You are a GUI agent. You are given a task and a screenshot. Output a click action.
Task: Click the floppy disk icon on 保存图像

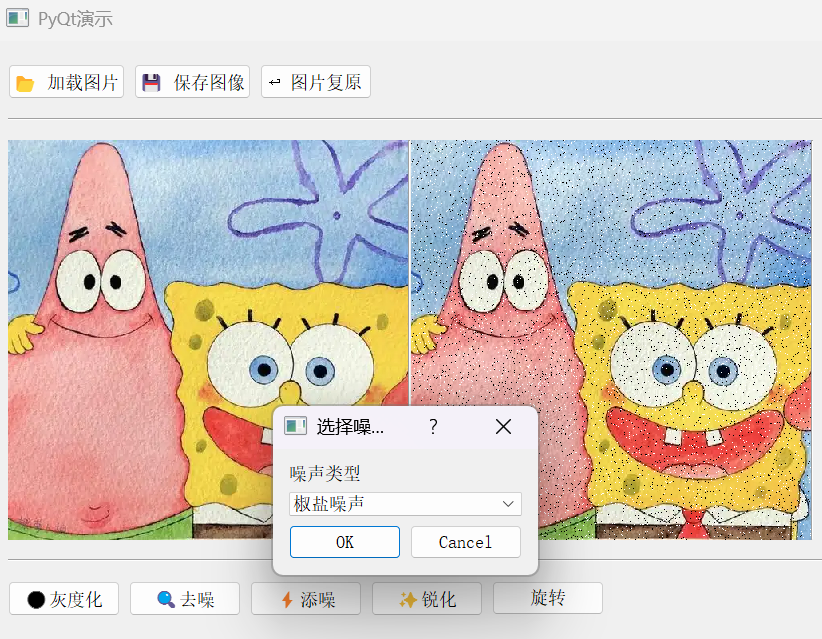coord(152,83)
